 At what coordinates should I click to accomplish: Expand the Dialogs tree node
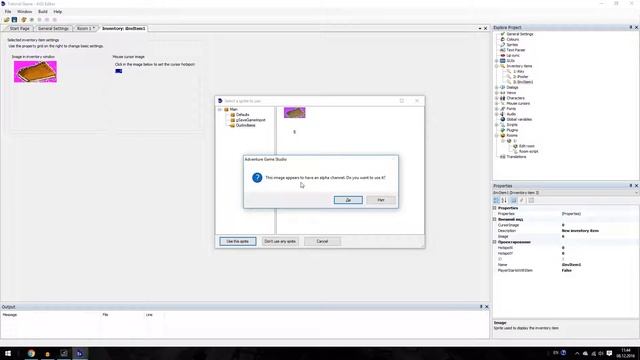pos(497,87)
